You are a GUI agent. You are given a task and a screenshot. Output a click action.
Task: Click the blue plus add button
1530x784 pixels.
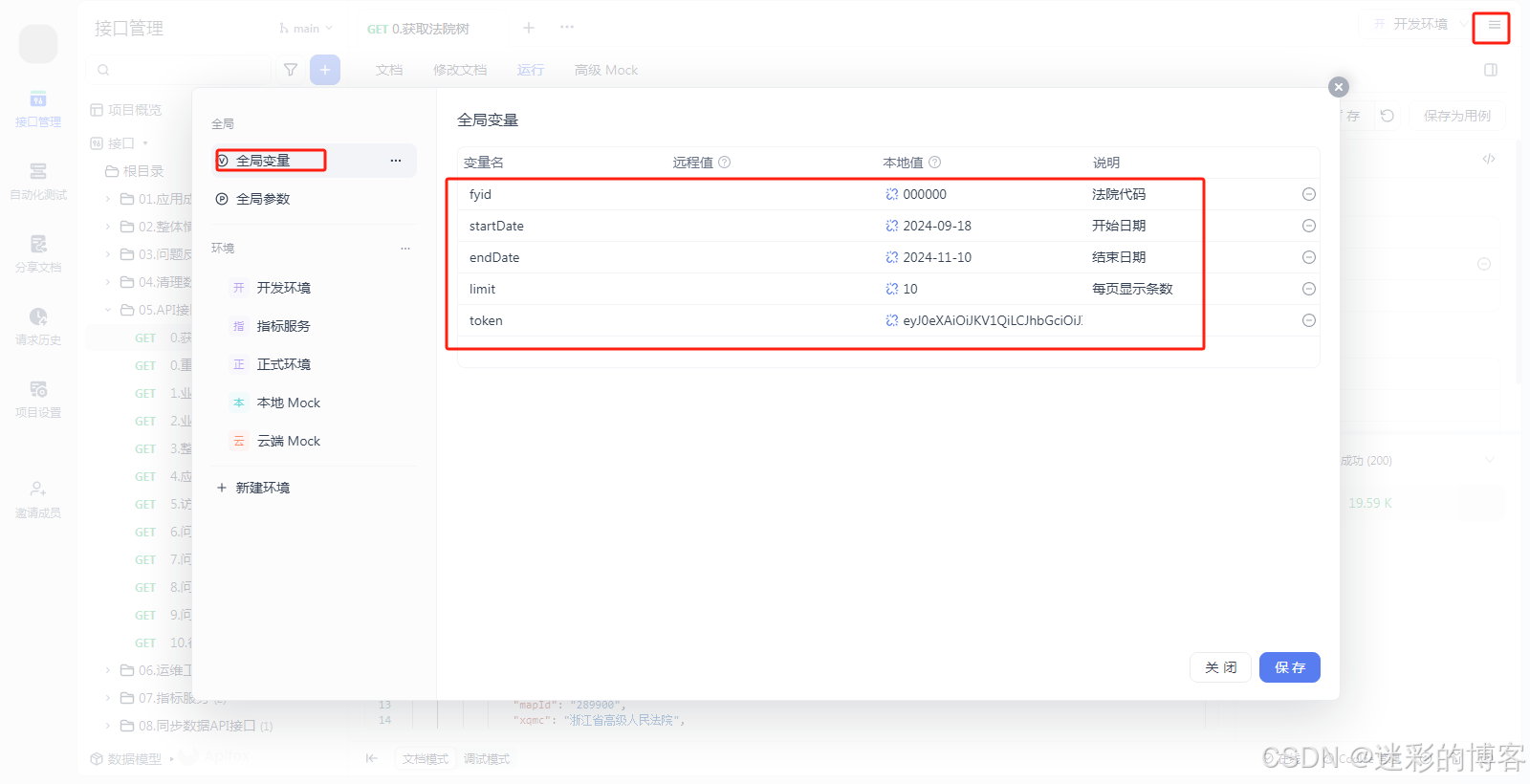(x=325, y=70)
